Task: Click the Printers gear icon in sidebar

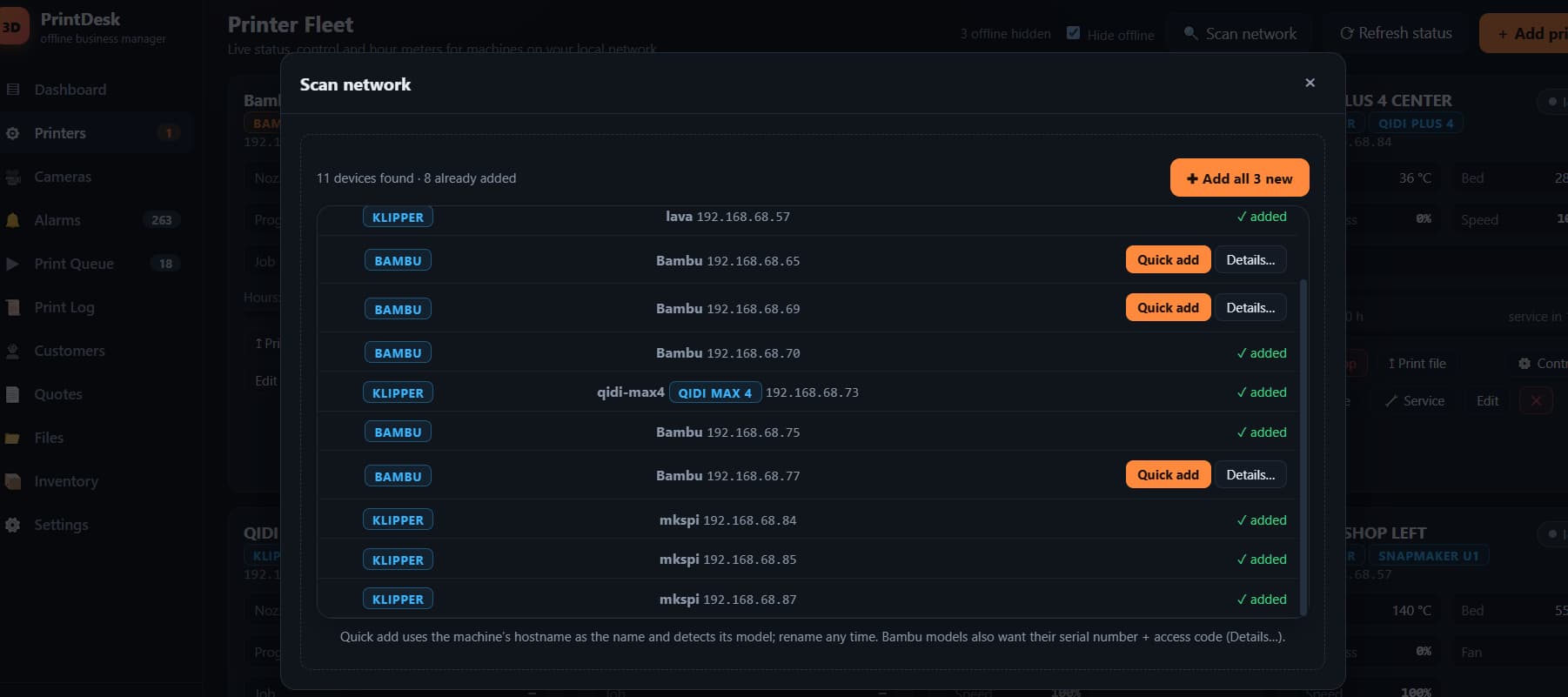Action: point(13,133)
